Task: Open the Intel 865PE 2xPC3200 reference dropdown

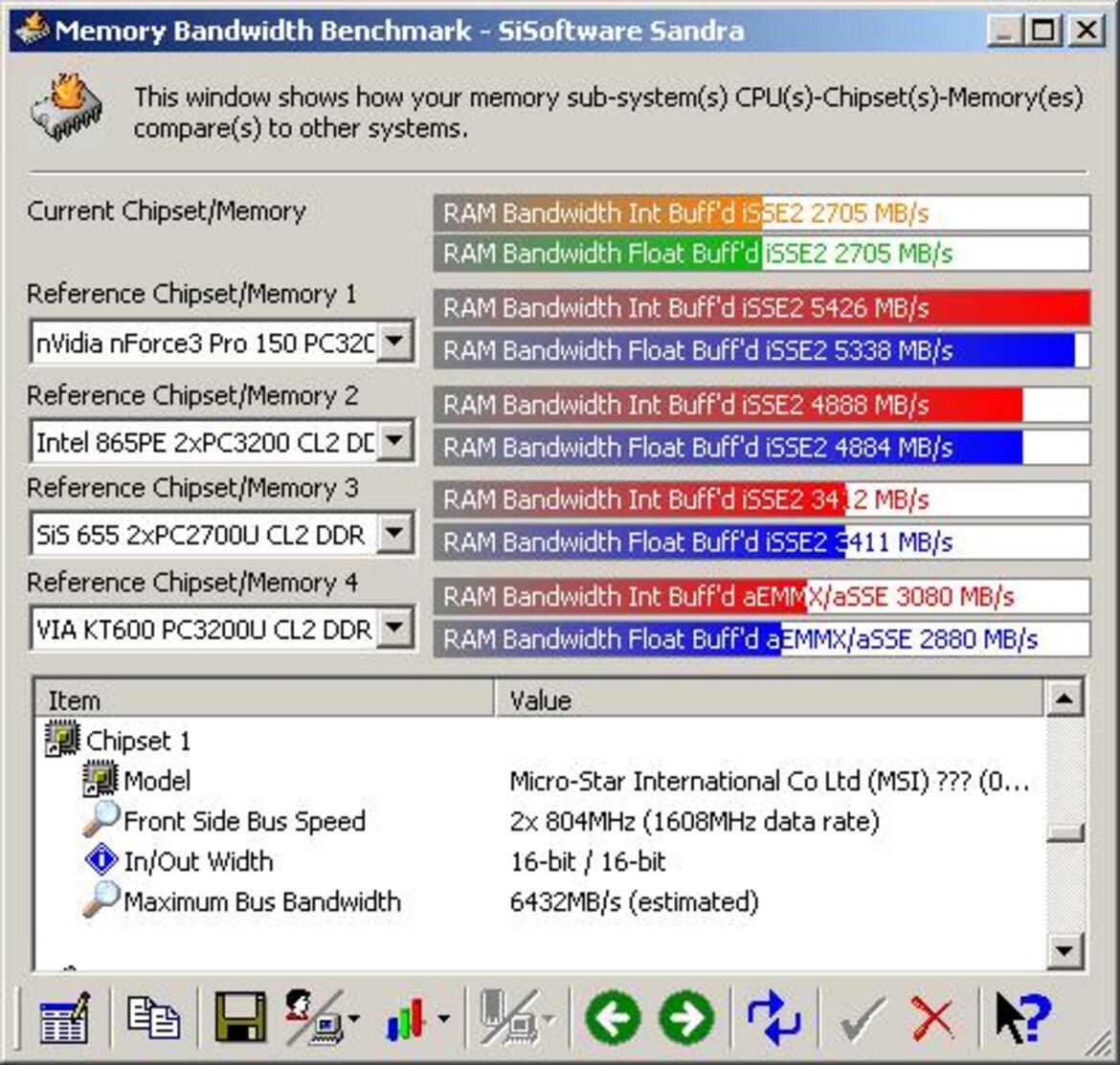Action: tap(394, 441)
